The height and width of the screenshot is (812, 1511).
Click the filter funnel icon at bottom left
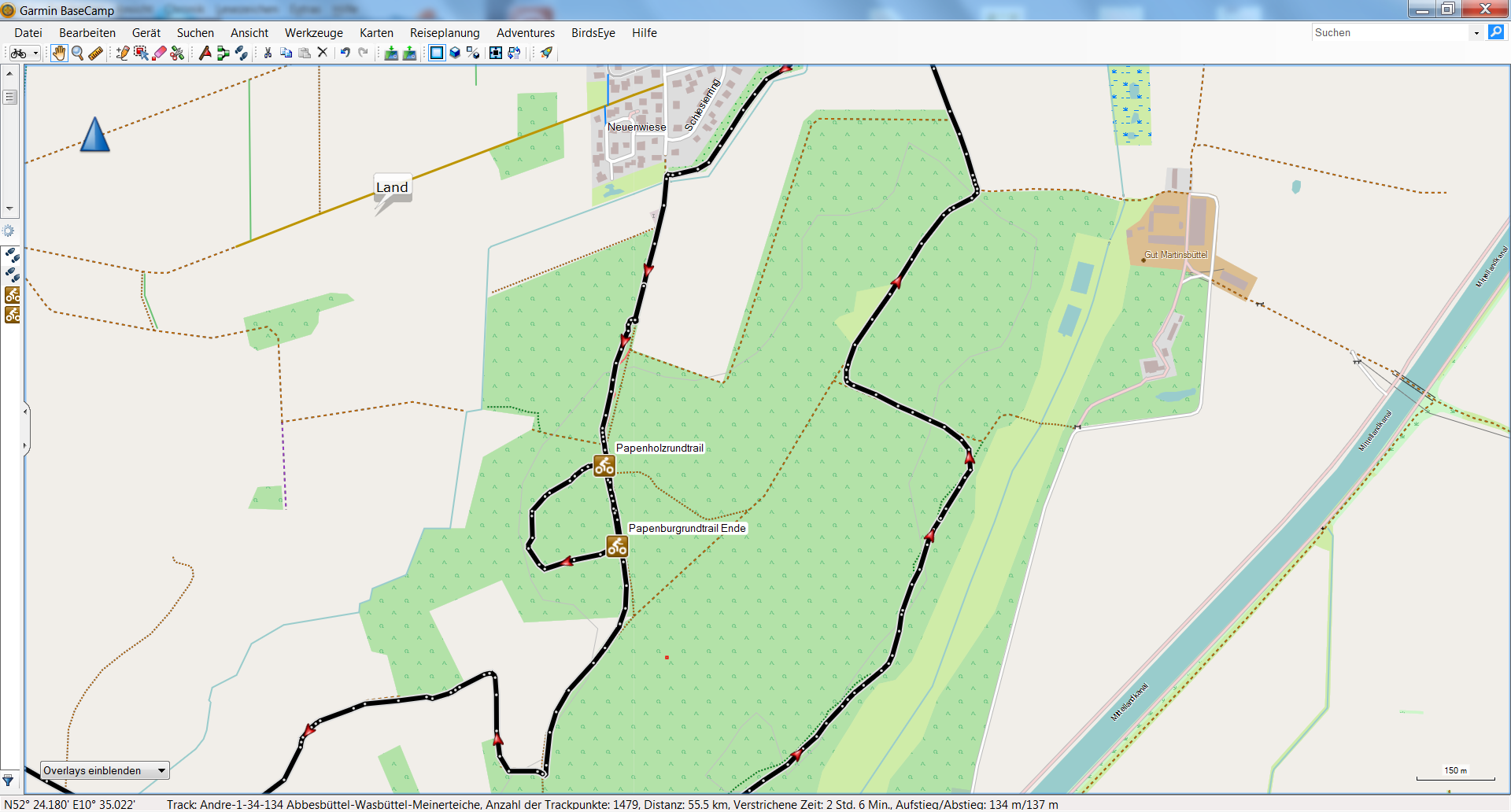pyautogui.click(x=8, y=781)
